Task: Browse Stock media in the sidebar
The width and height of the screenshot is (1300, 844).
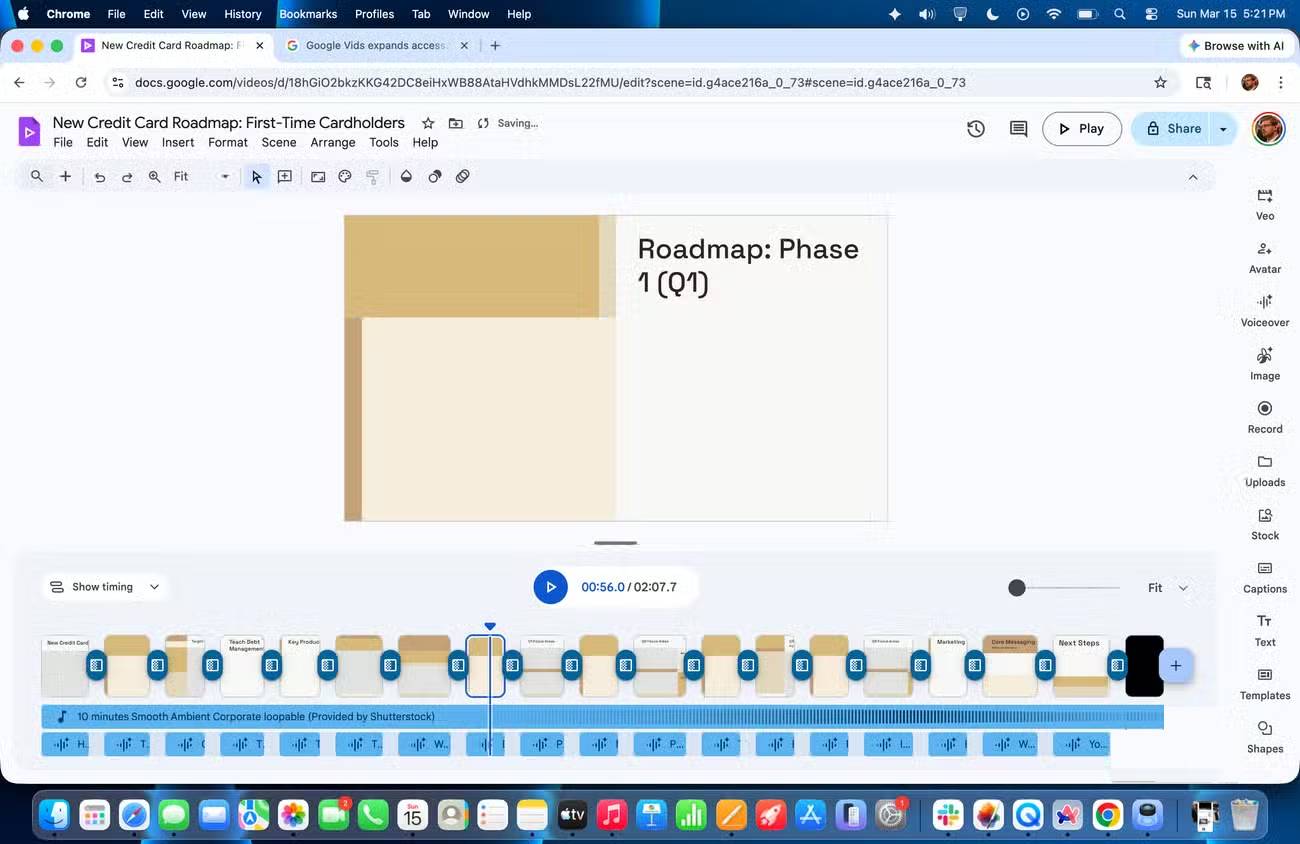Action: click(x=1264, y=523)
